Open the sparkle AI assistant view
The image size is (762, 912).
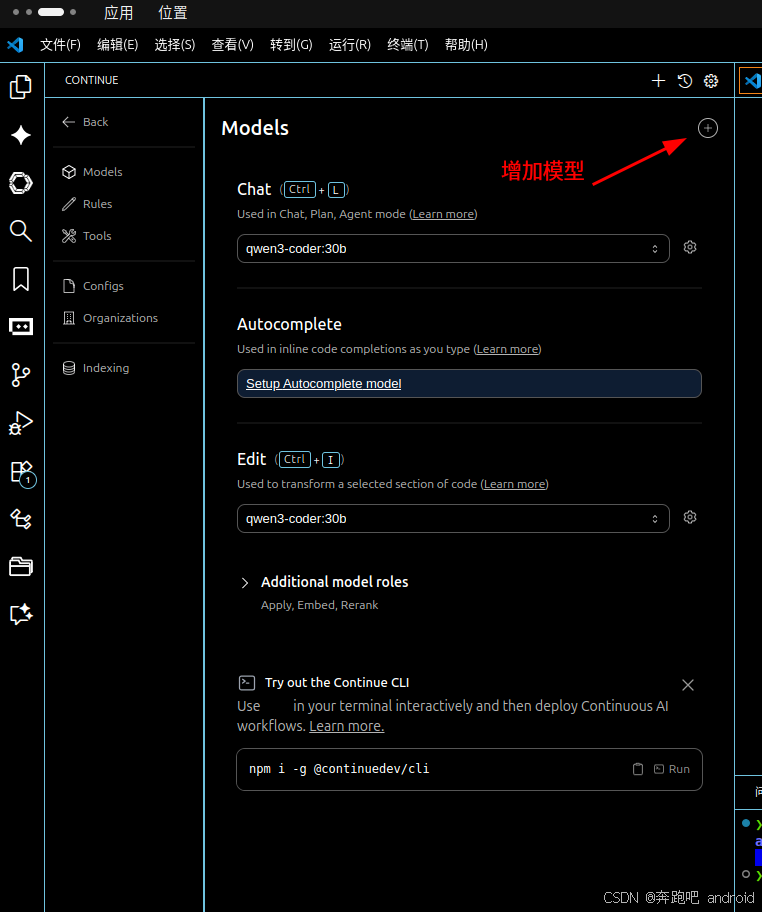(21, 135)
